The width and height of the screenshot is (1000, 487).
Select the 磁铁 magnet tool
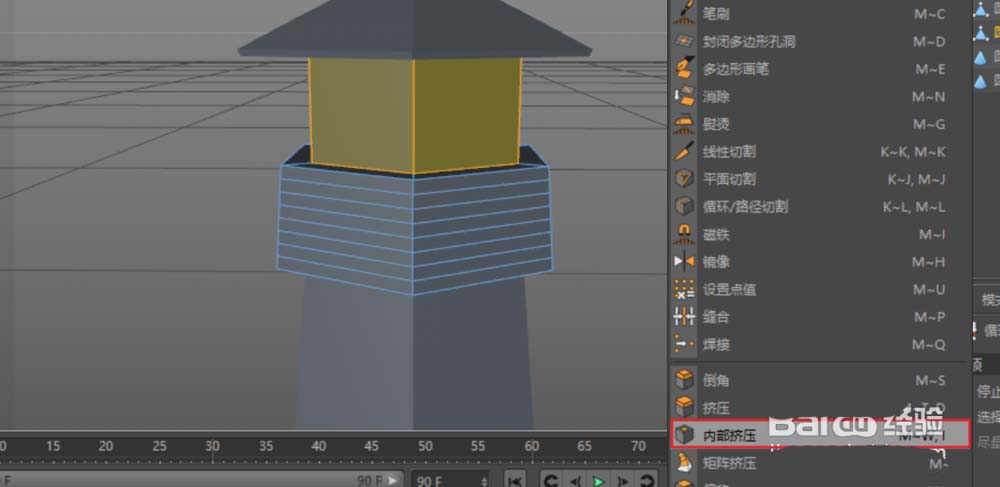(x=820, y=235)
